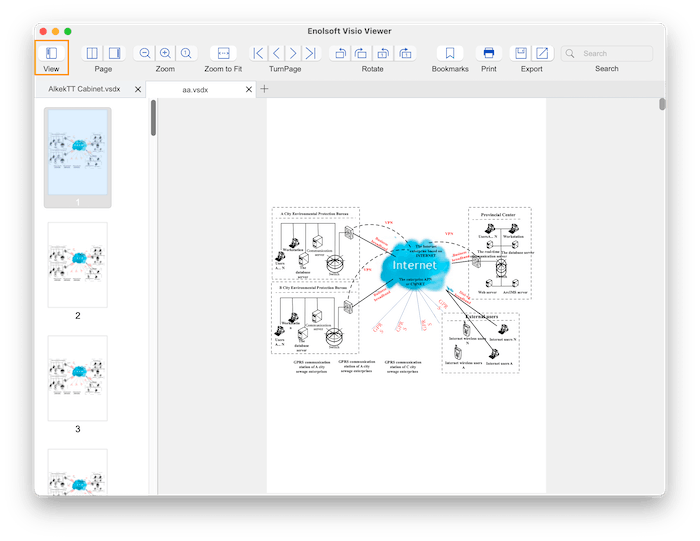
Task: Click the zoom in magnifier icon
Action: point(165,53)
